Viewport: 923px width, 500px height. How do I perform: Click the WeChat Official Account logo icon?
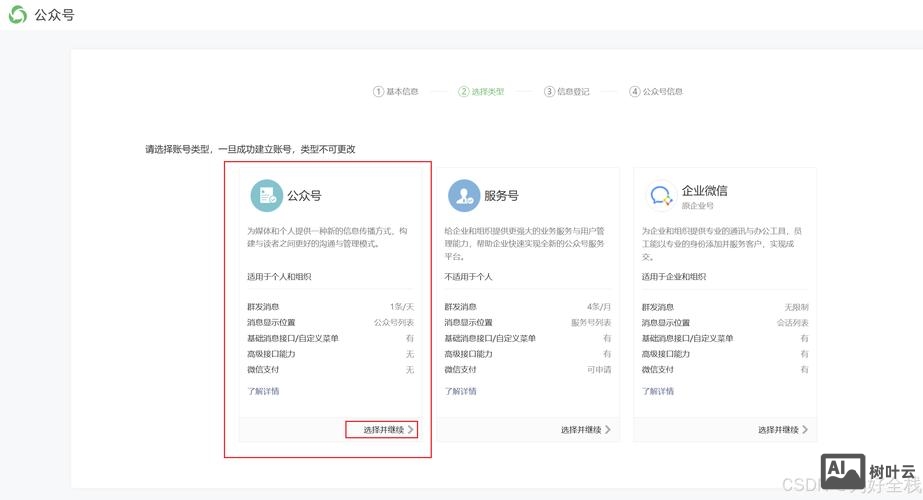(18, 15)
